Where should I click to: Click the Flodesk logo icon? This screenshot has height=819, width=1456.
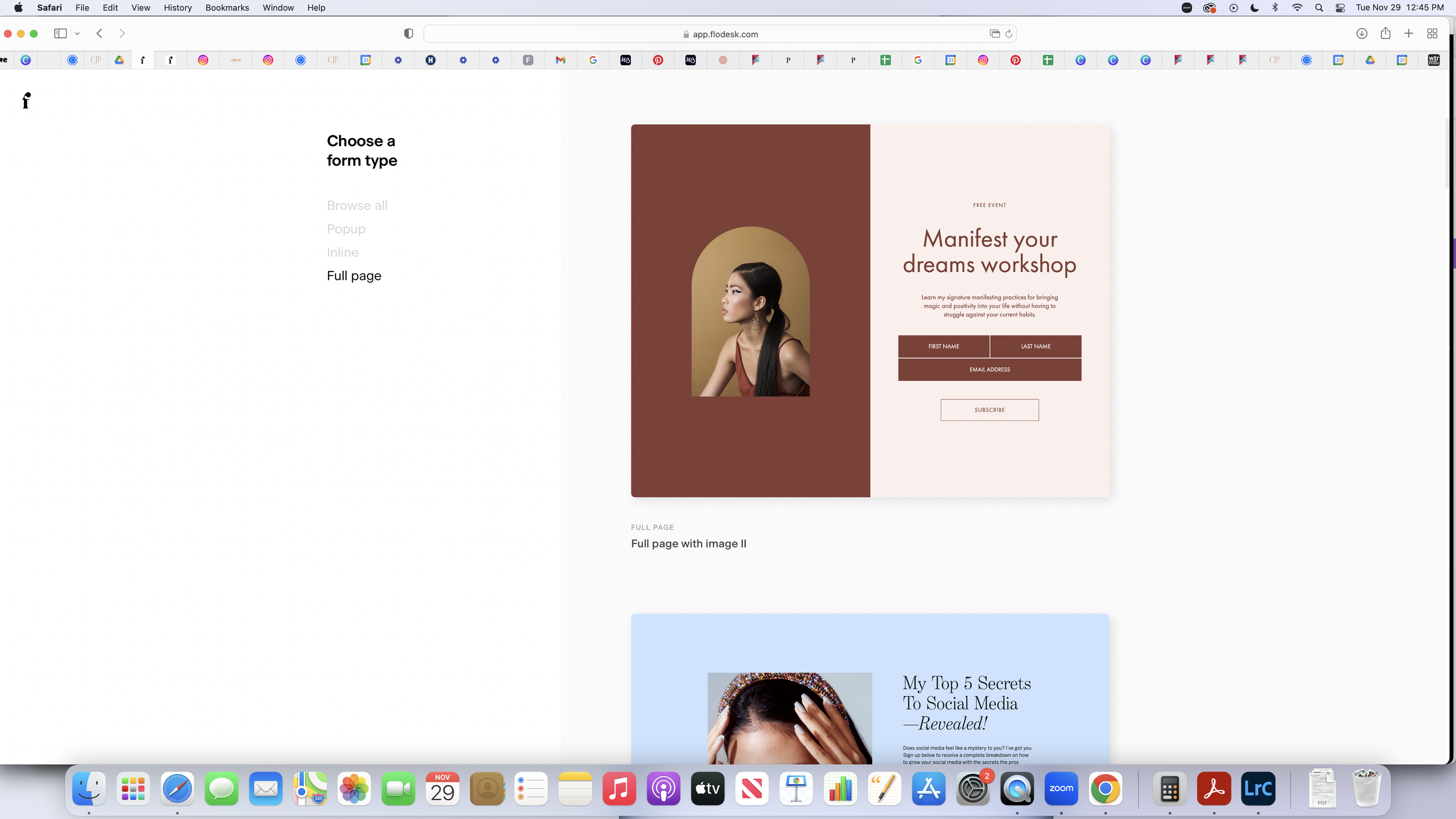click(x=26, y=101)
